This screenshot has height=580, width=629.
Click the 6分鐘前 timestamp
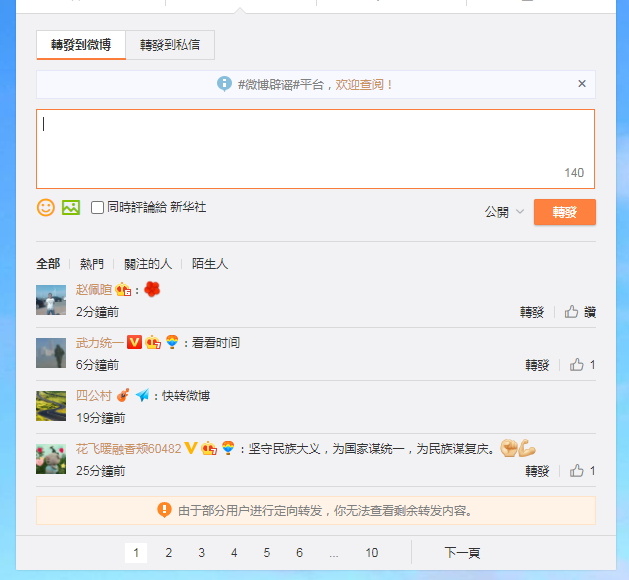(x=97, y=365)
